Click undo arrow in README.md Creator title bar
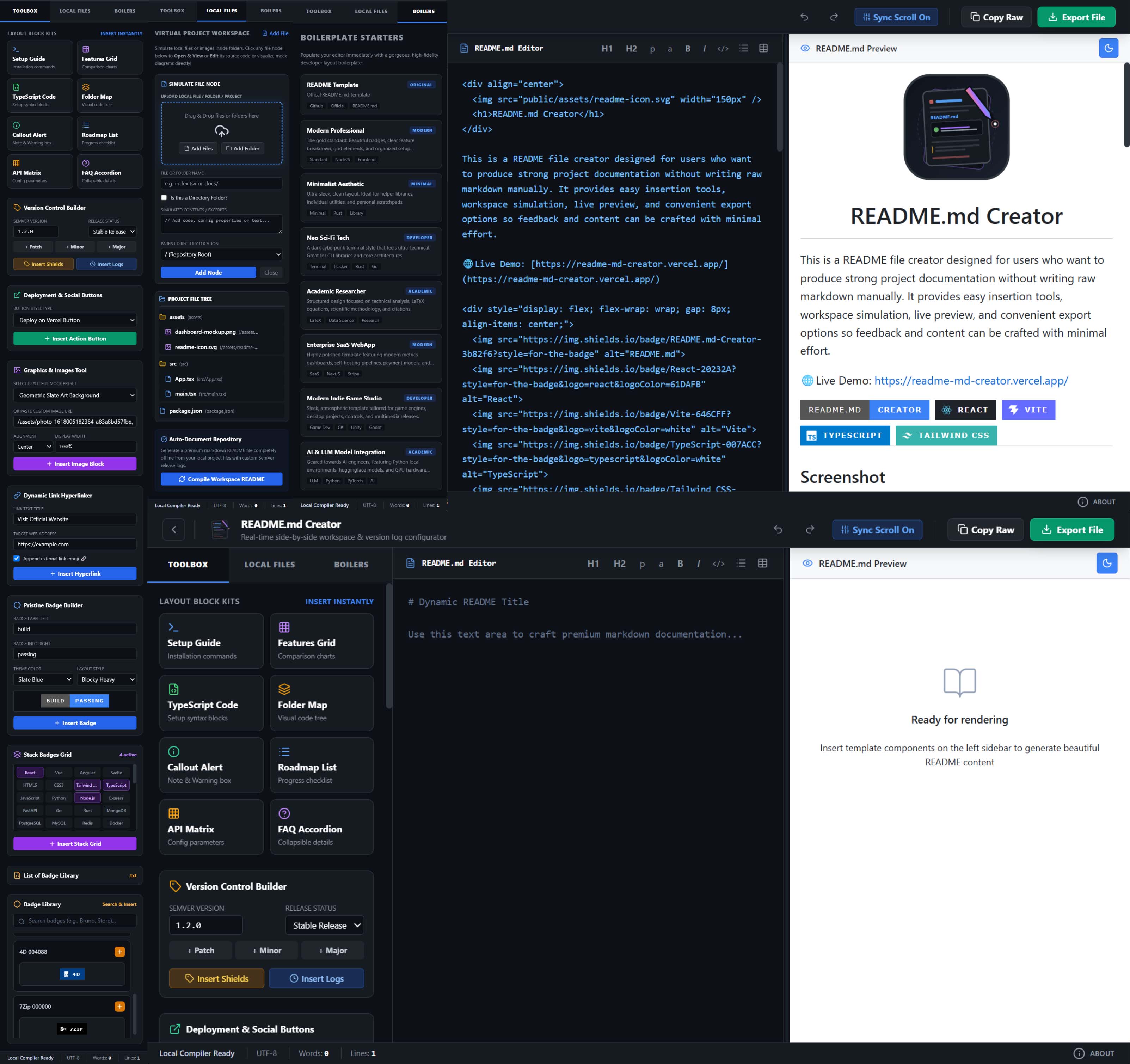The width and height of the screenshot is (1130, 1064). pyautogui.click(x=778, y=530)
